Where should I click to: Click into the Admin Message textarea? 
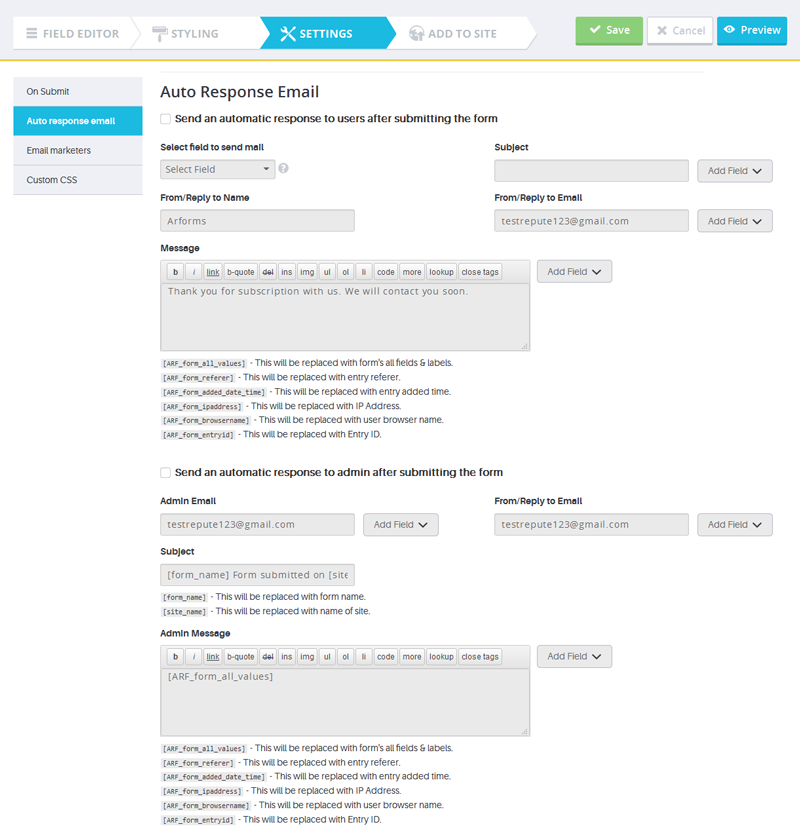pyautogui.click(x=345, y=702)
